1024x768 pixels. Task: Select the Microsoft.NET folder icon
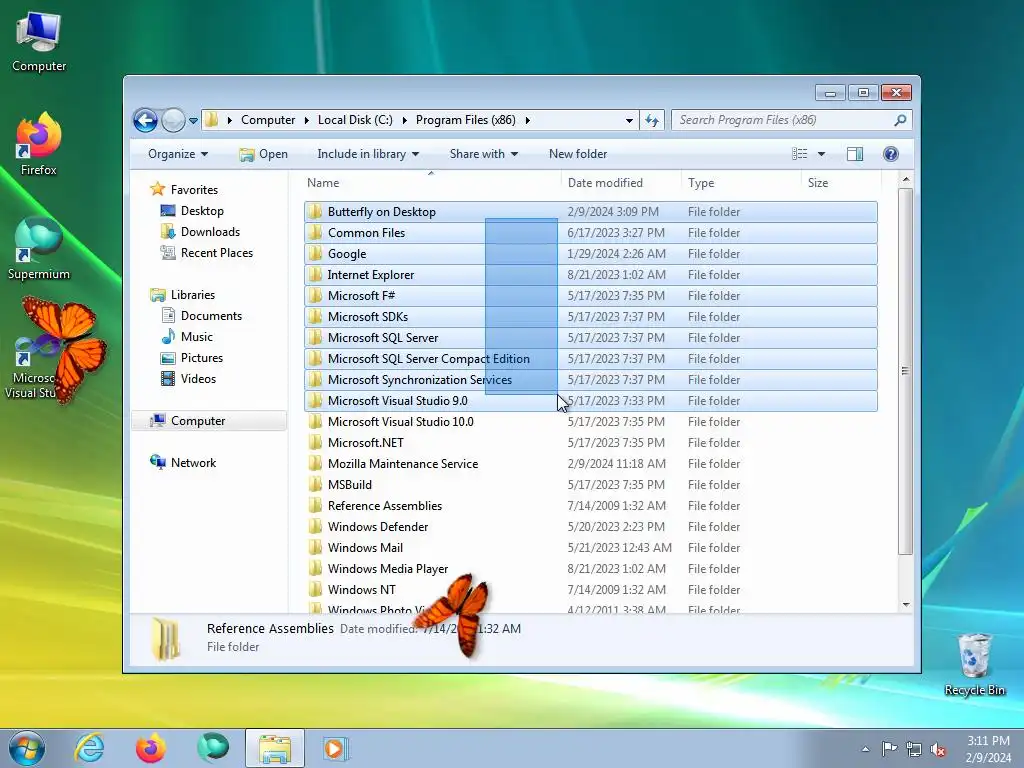coord(315,443)
